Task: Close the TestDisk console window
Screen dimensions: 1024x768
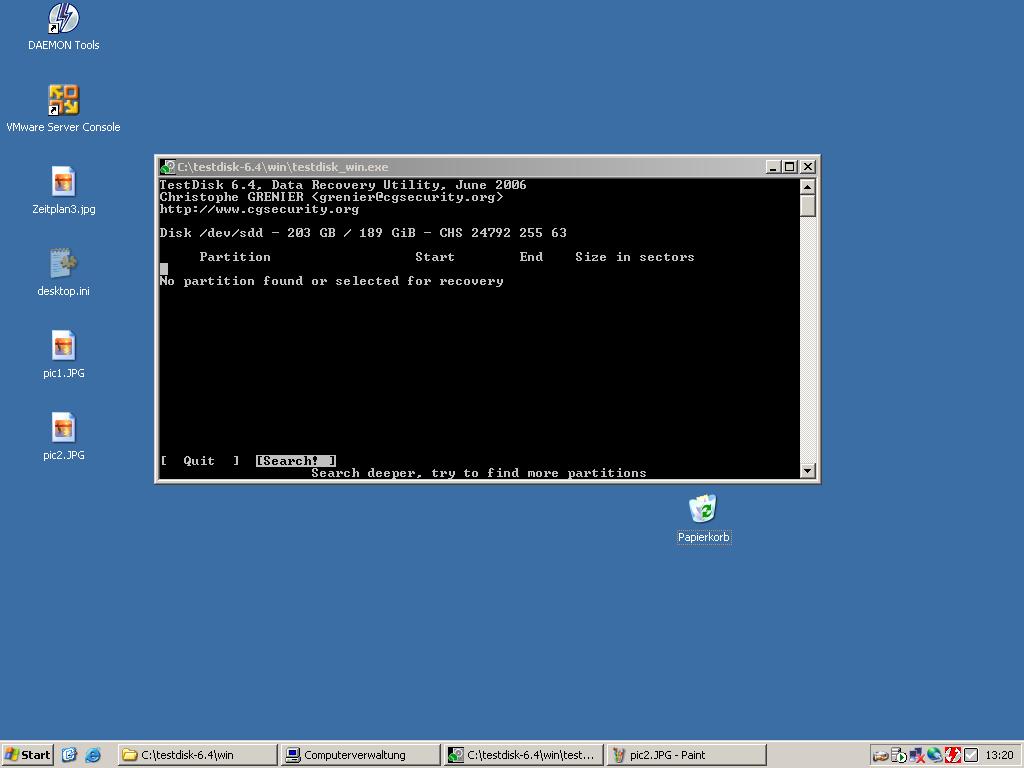Action: pyautogui.click(x=808, y=167)
